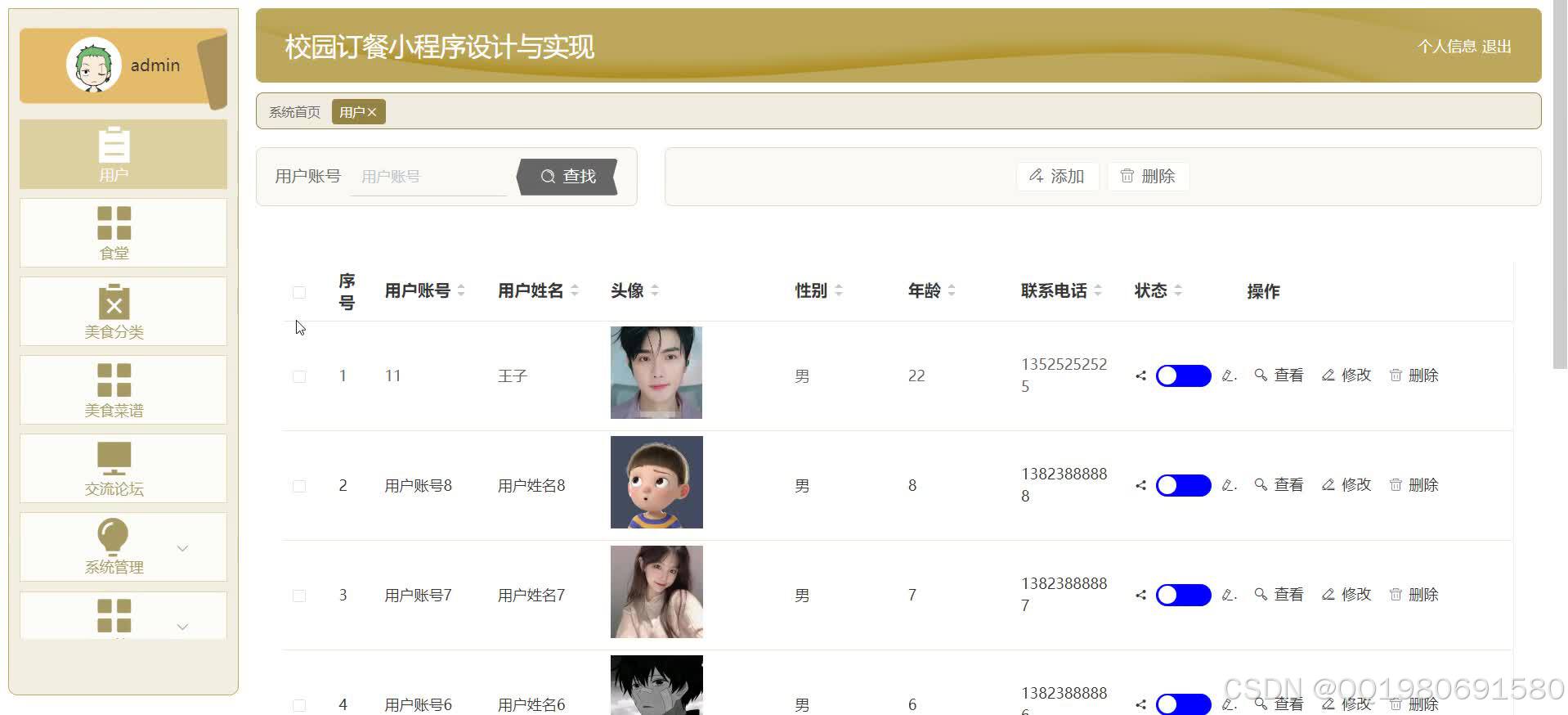Screen dimensions: 1568x715
Task: Click the small edit pencil beside 用户账号7 toggle
Action: pyautogui.click(x=1229, y=595)
